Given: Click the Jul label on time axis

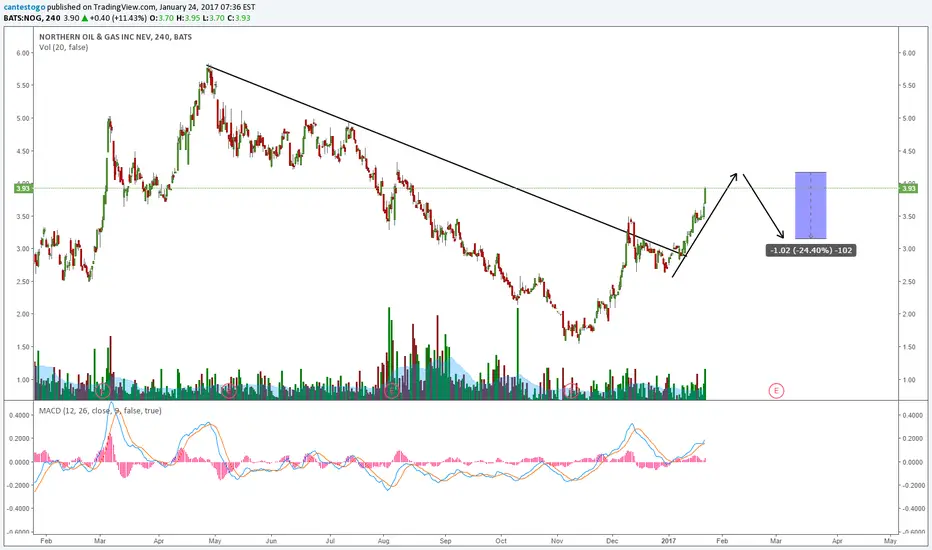Looking at the screenshot, I should pos(330,541).
